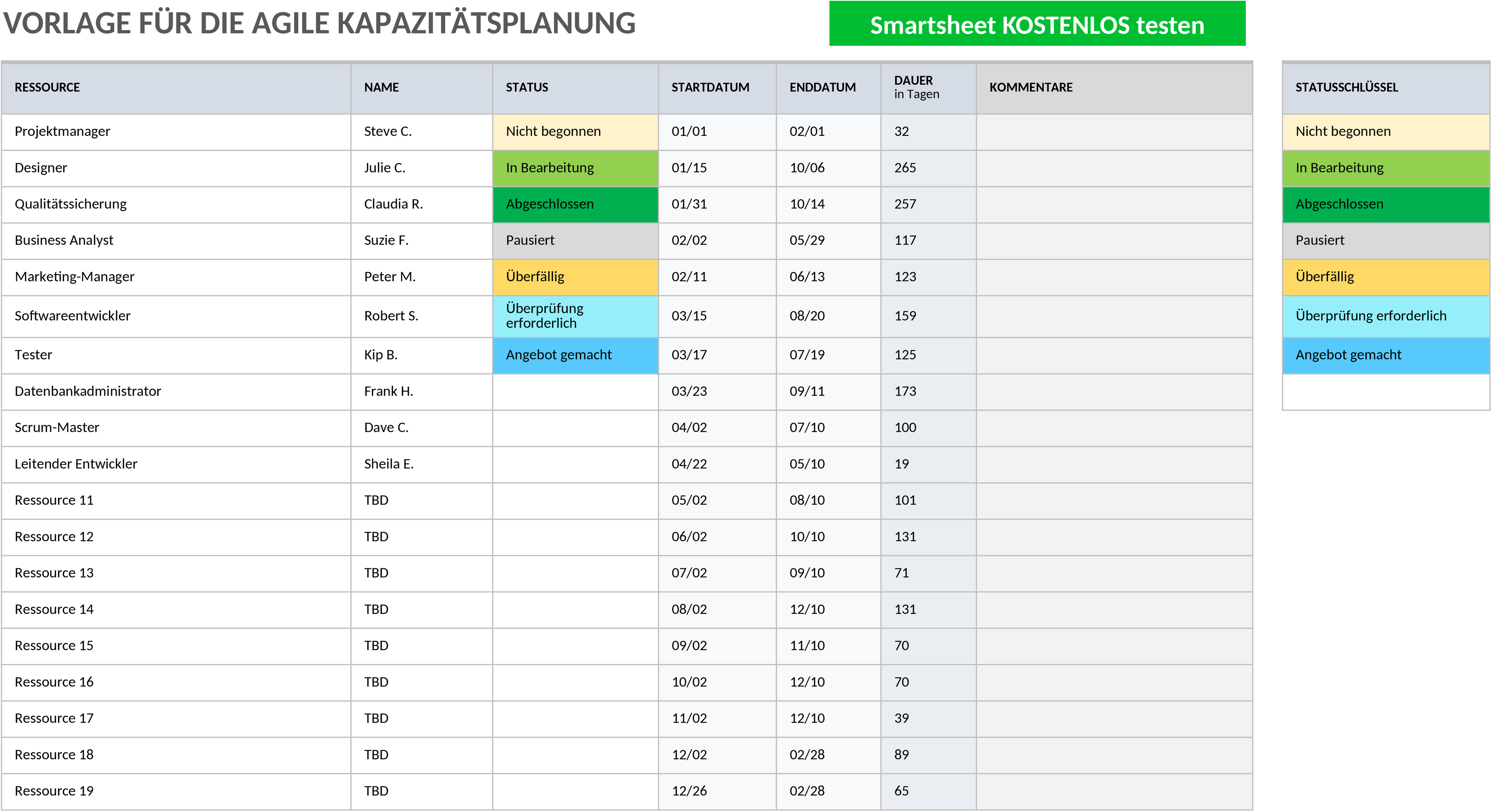
Task: Click duration 39 for Ressource 17
Action: click(929, 719)
